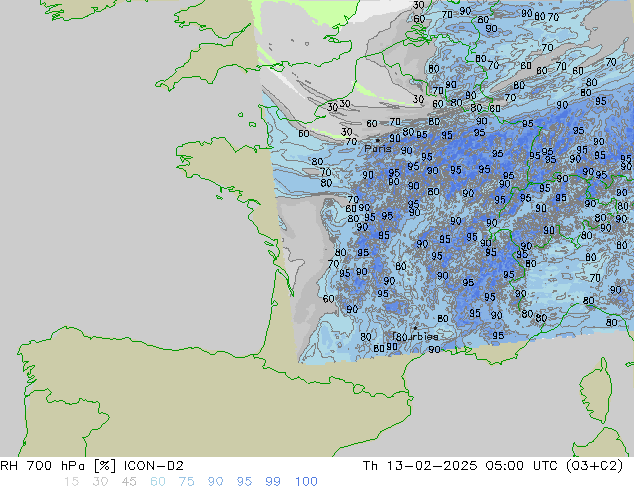Click the Paris city marker dot

tap(377, 141)
